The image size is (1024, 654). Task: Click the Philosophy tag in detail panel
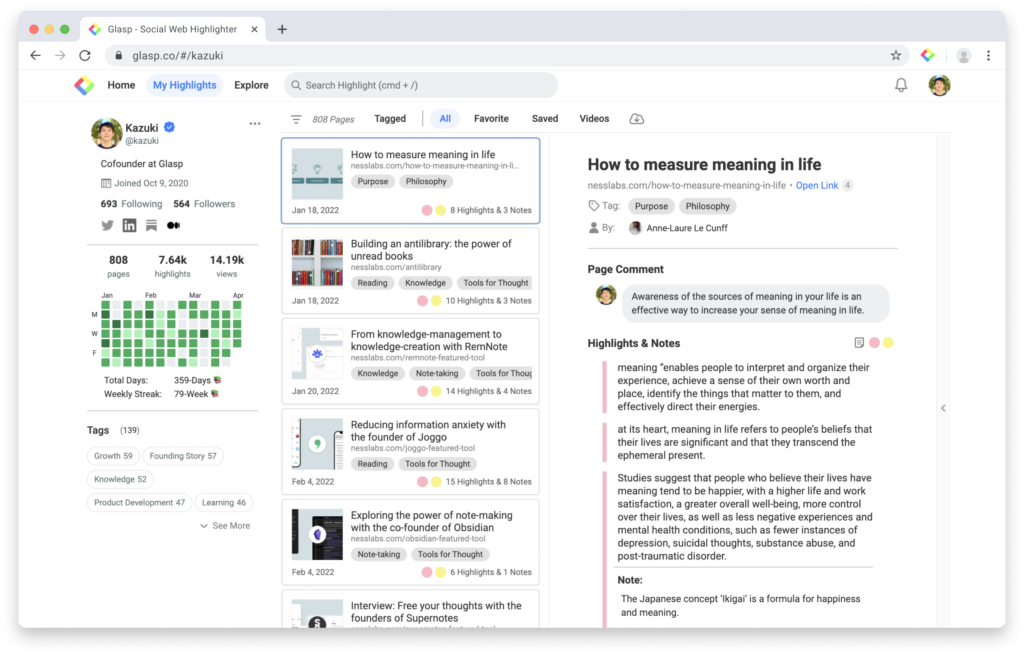coord(707,206)
